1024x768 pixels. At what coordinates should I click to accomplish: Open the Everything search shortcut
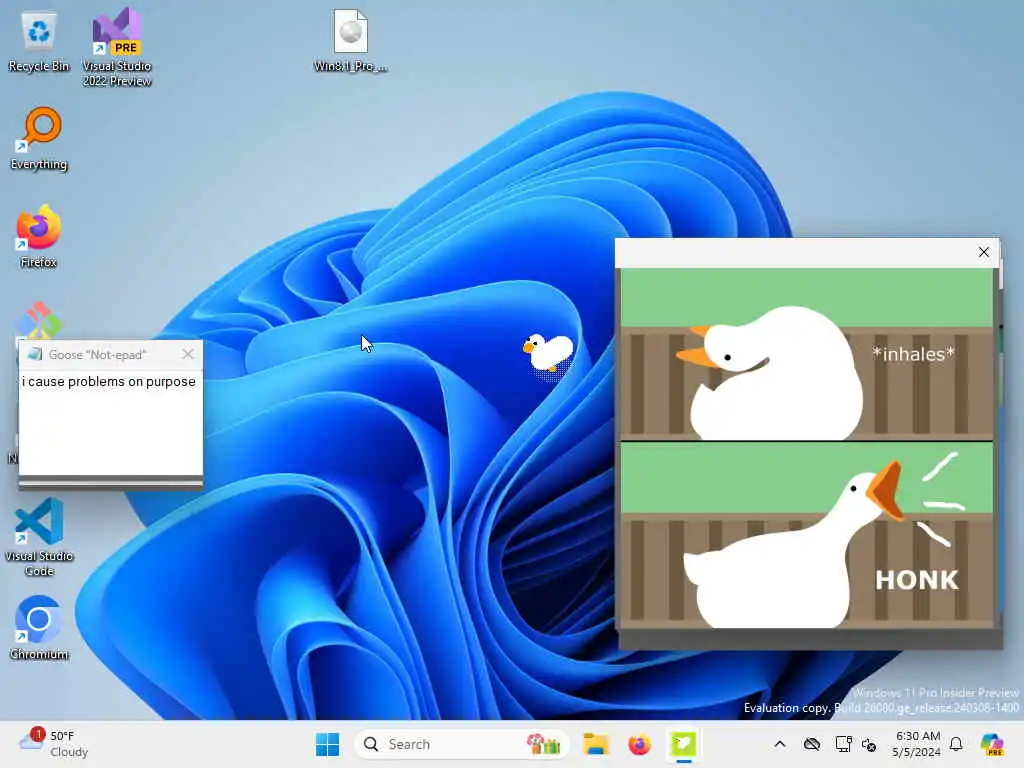[39, 138]
